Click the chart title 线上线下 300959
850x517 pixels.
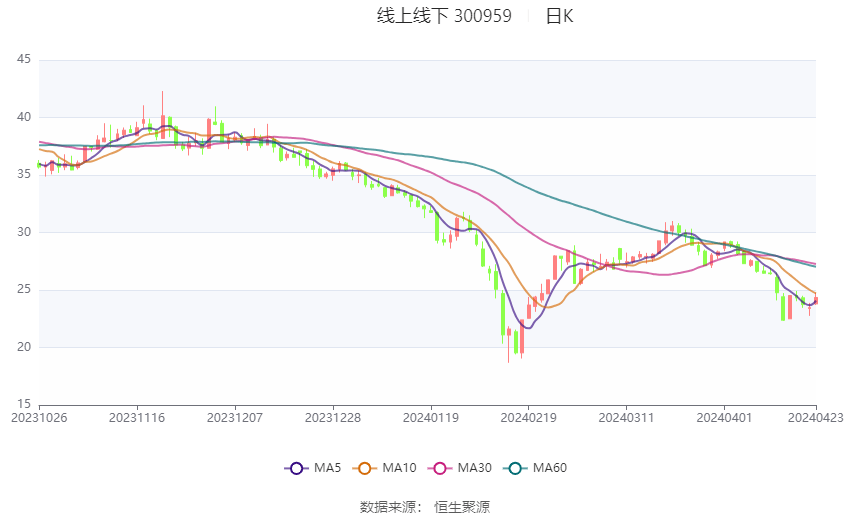[x=444, y=16]
